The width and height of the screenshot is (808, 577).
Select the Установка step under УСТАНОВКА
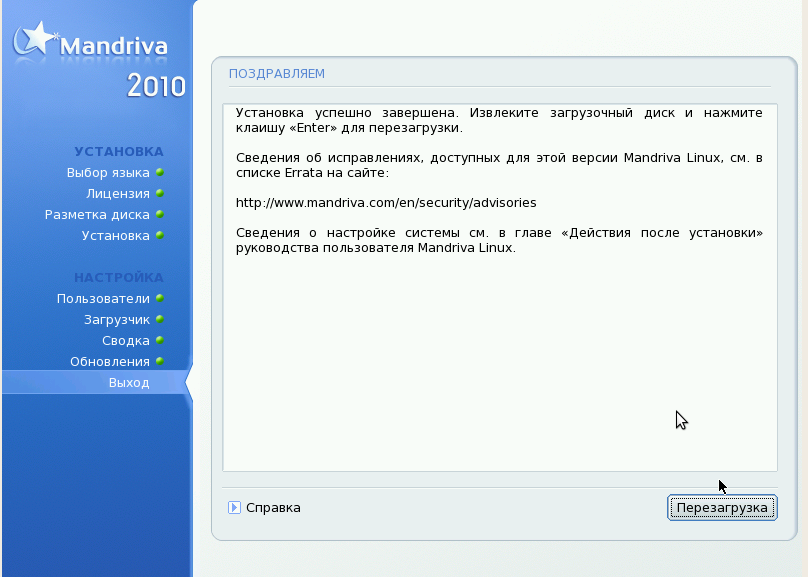[x=115, y=235]
